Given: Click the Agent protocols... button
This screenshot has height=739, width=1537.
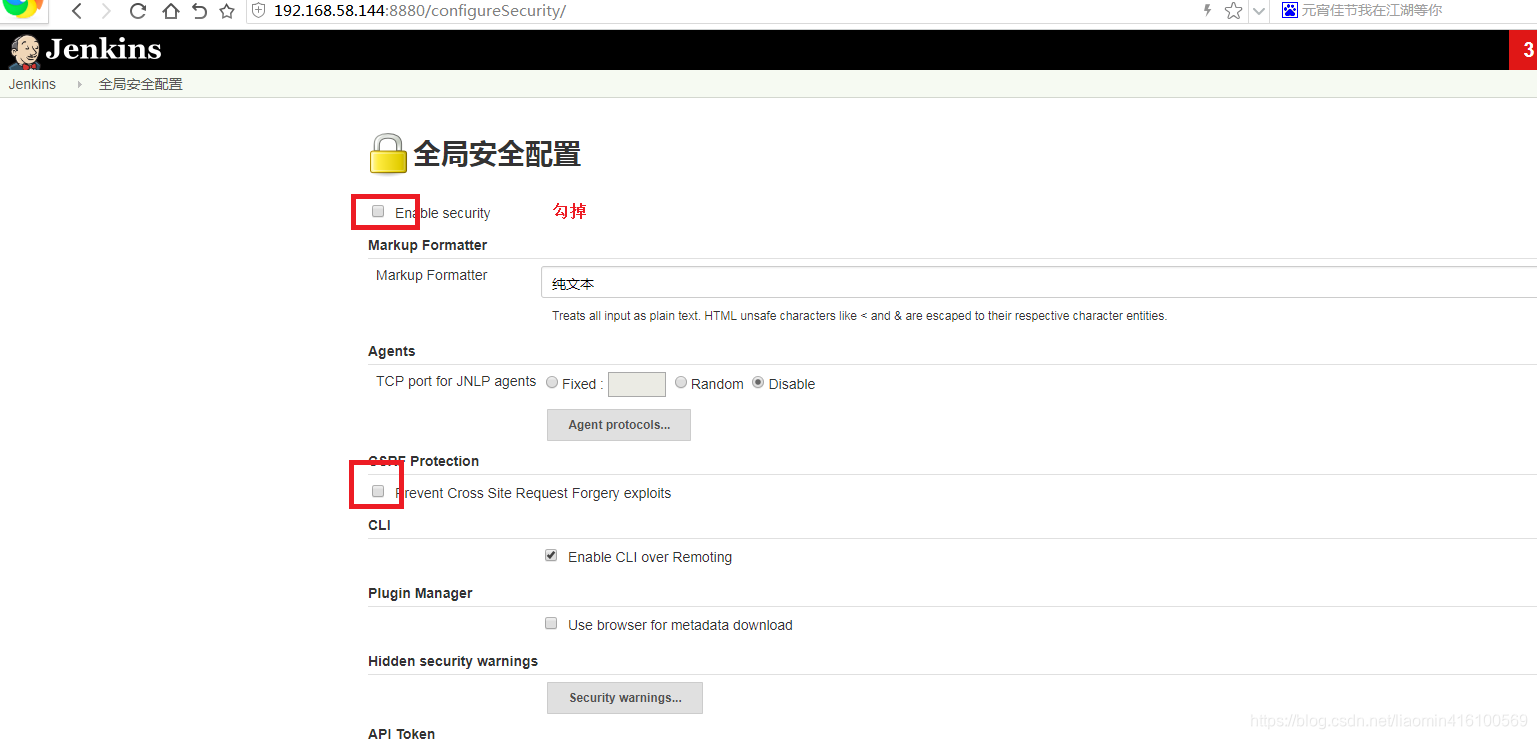Looking at the screenshot, I should [x=619, y=425].
